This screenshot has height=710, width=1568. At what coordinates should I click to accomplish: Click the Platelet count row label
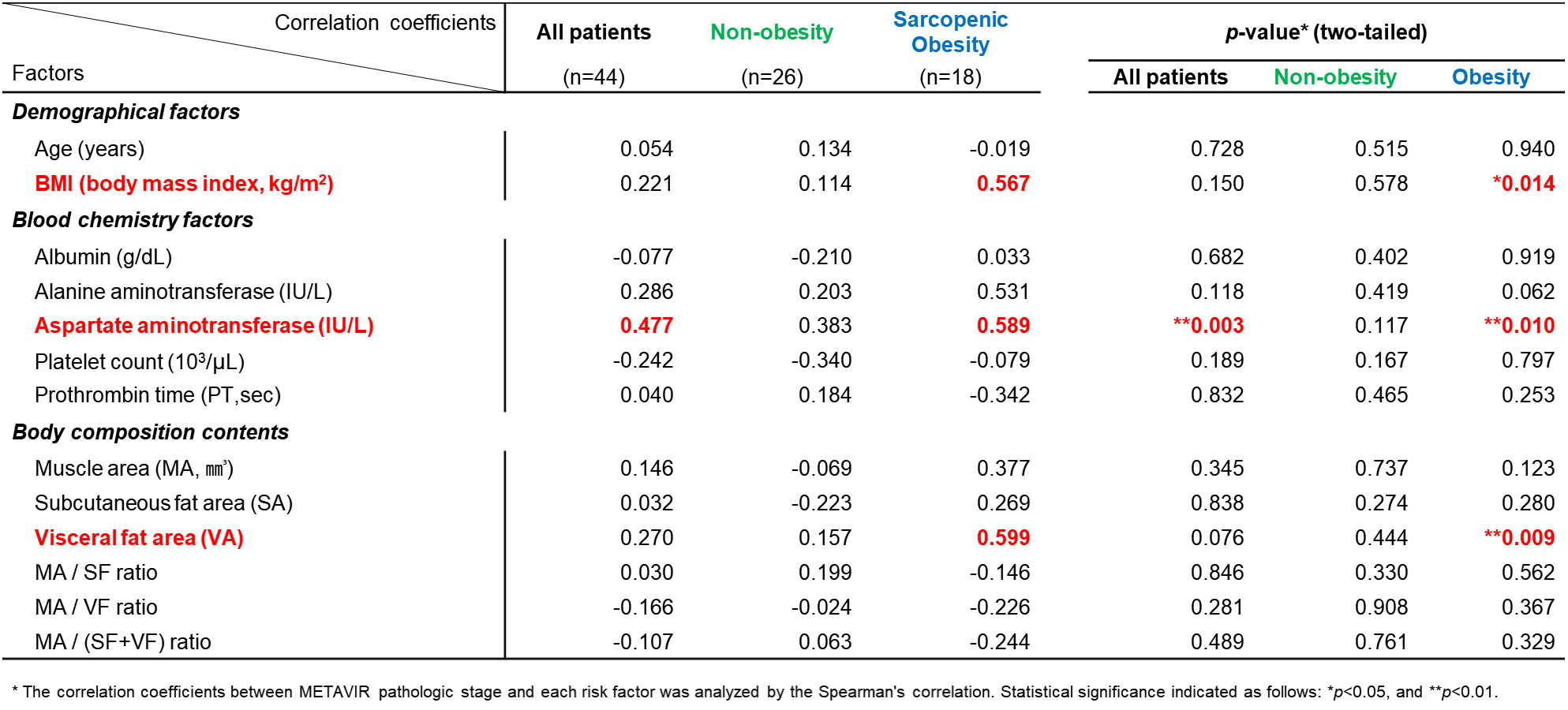tap(140, 361)
